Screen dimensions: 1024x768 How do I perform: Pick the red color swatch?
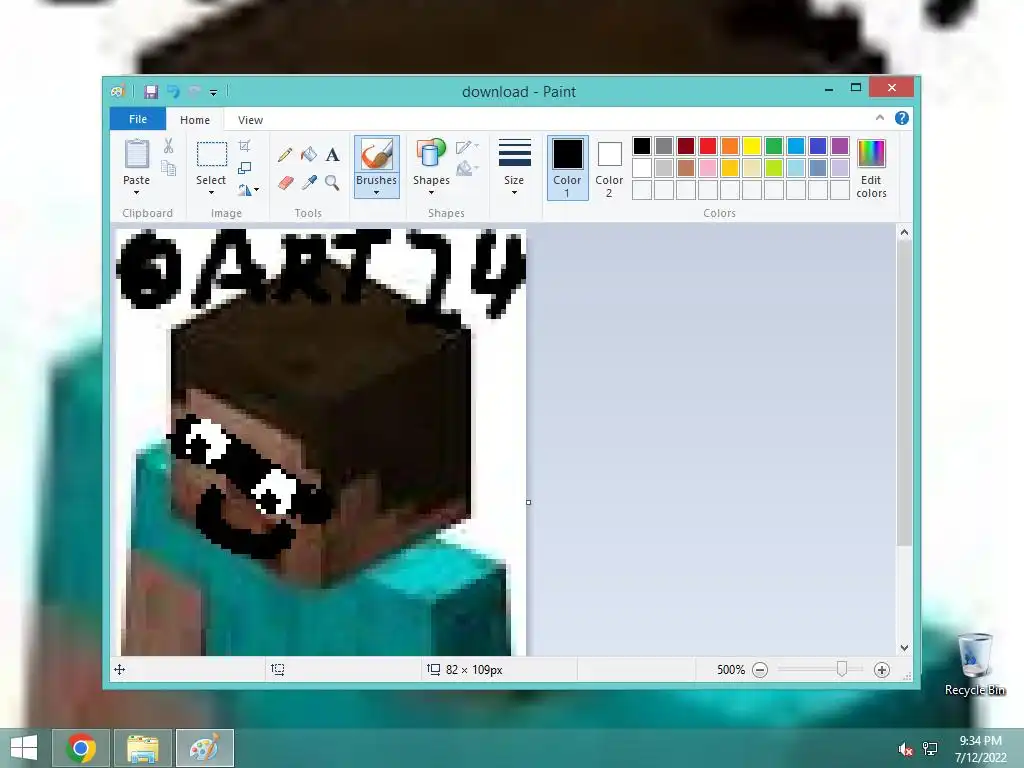[708, 146]
